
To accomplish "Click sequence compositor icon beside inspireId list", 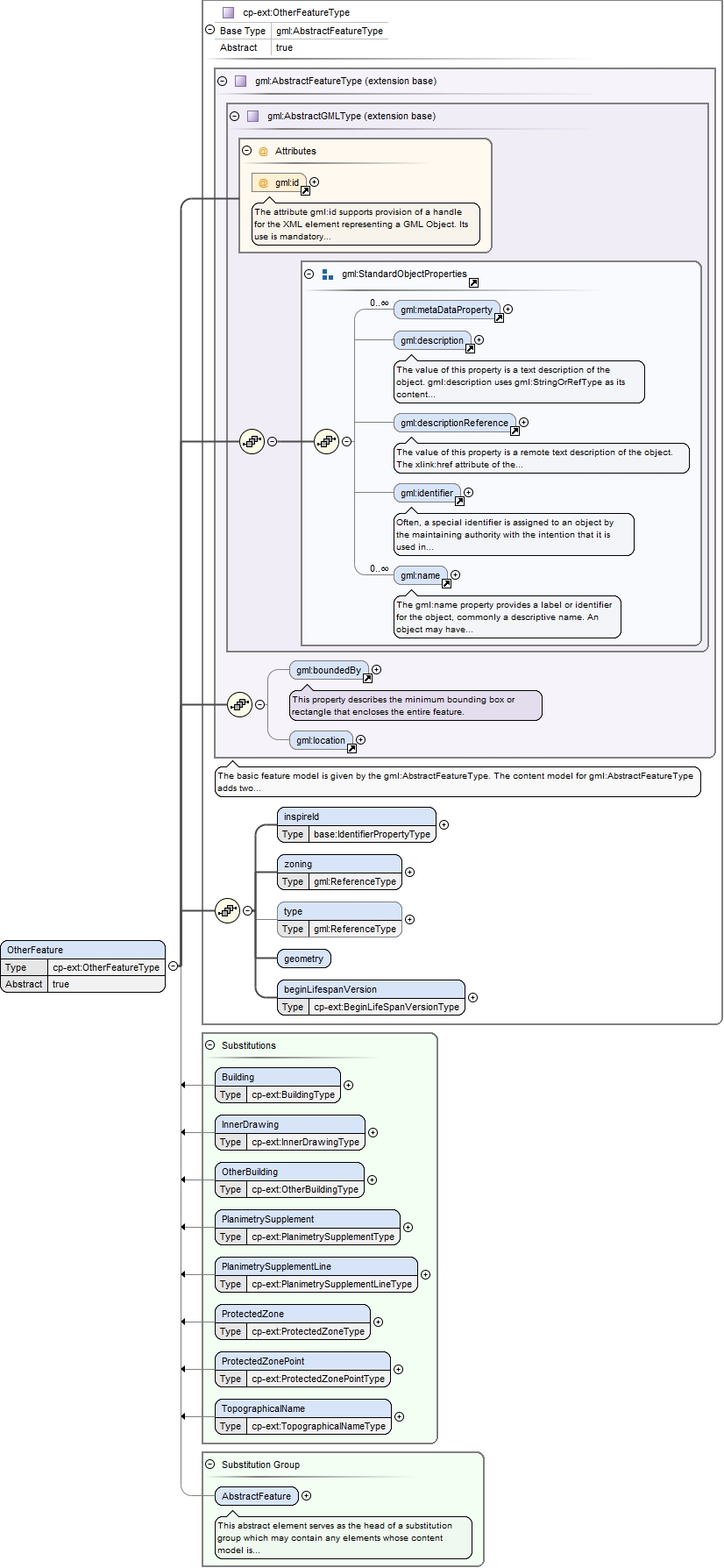I will [x=228, y=911].
